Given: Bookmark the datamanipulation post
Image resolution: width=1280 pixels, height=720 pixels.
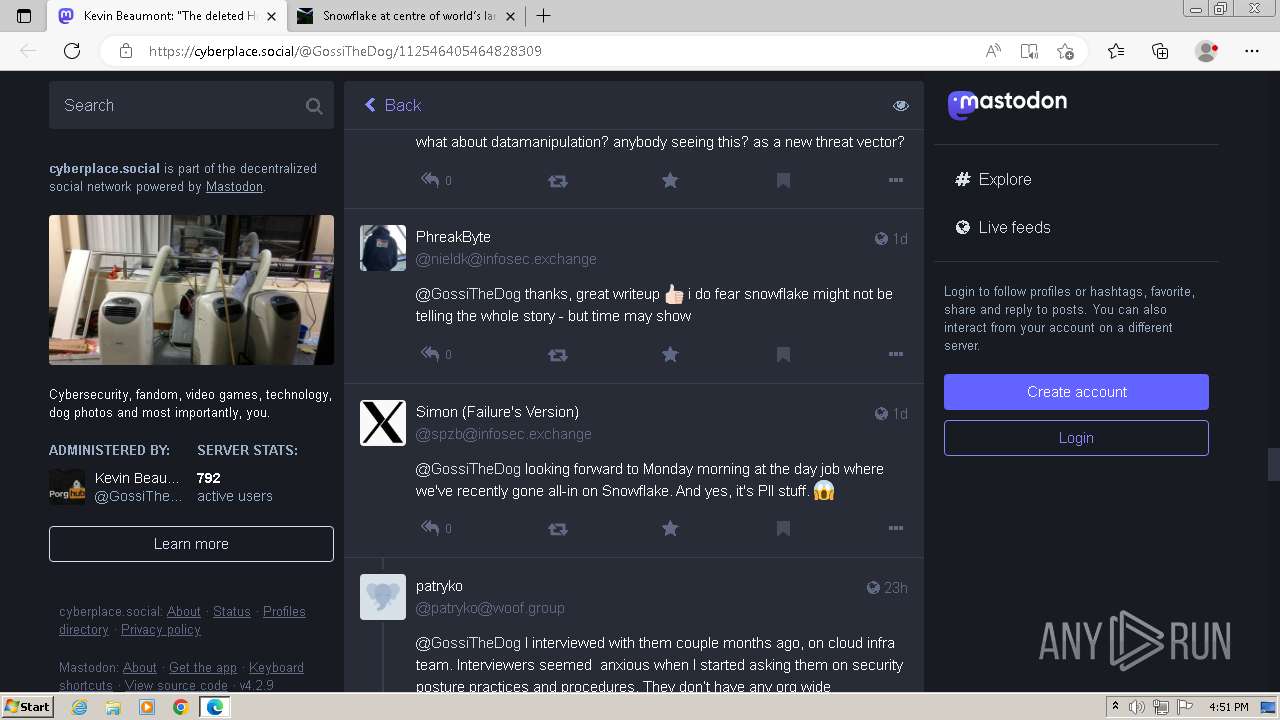Looking at the screenshot, I should coord(783,180).
